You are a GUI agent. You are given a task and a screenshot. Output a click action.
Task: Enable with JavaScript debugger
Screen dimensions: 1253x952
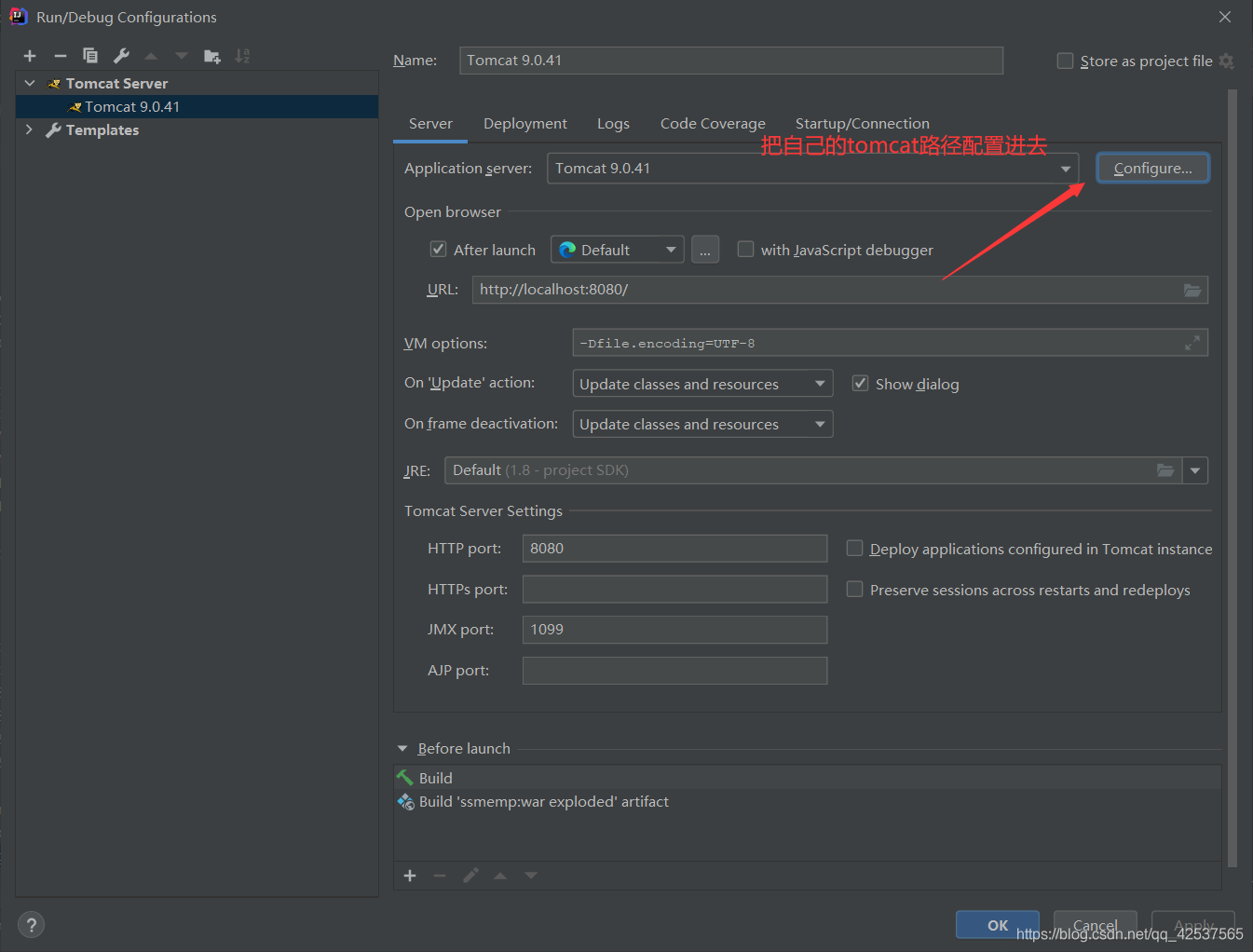pos(745,249)
